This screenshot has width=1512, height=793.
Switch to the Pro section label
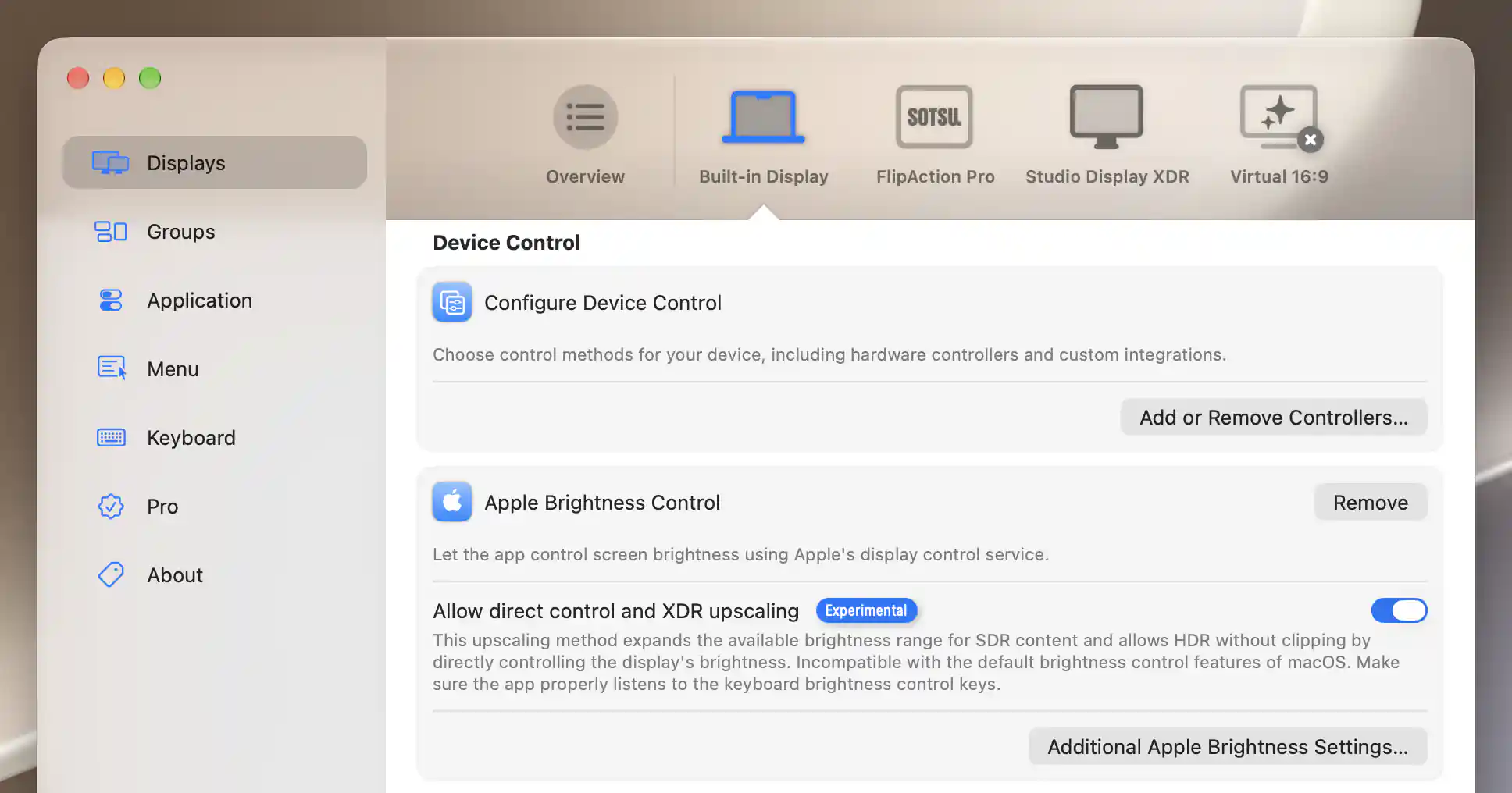click(x=162, y=507)
